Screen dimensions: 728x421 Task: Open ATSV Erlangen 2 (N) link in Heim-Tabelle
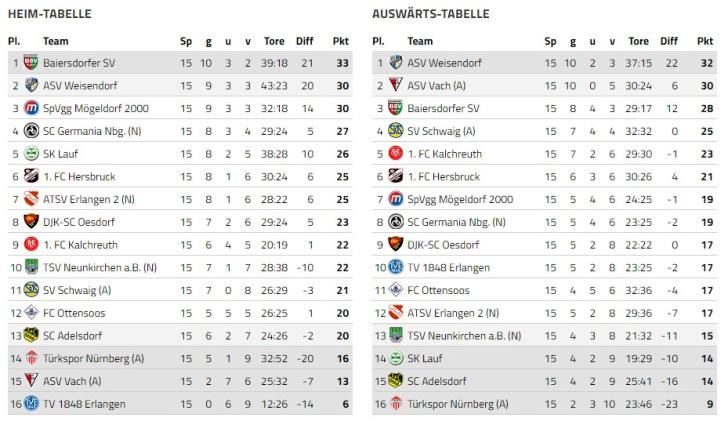coord(89,199)
